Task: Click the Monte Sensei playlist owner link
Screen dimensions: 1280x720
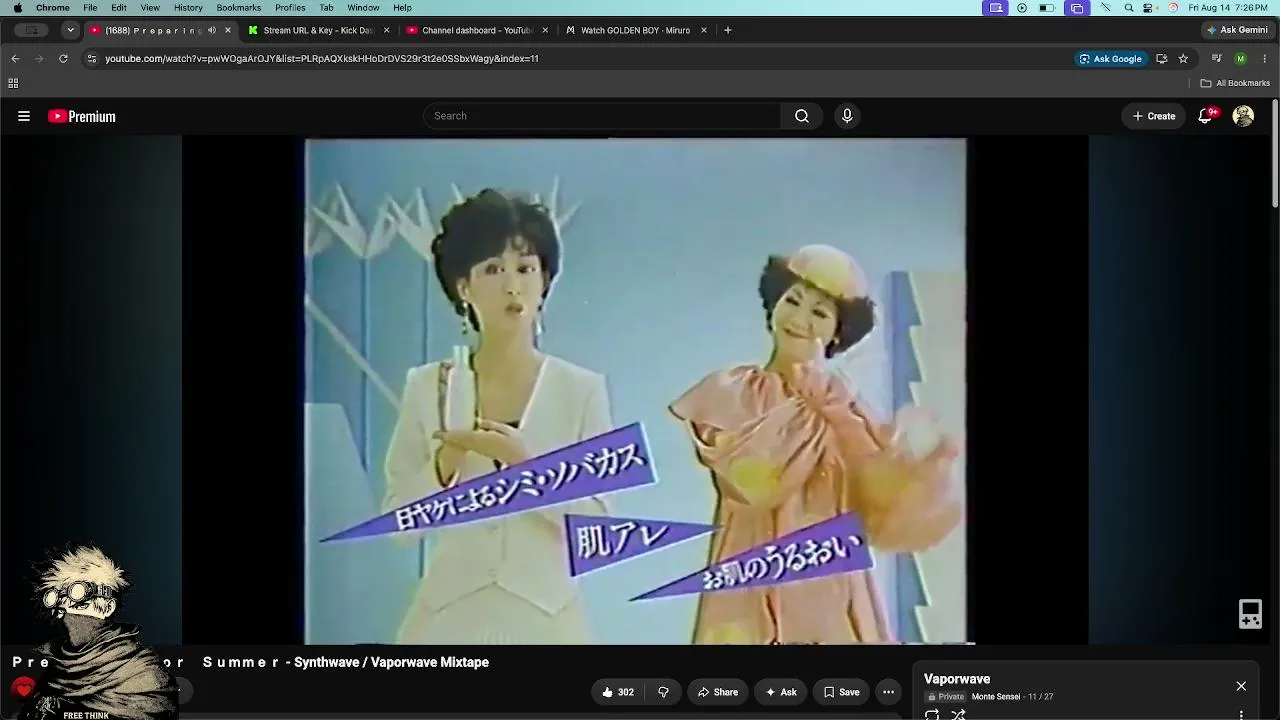Action: click(996, 697)
